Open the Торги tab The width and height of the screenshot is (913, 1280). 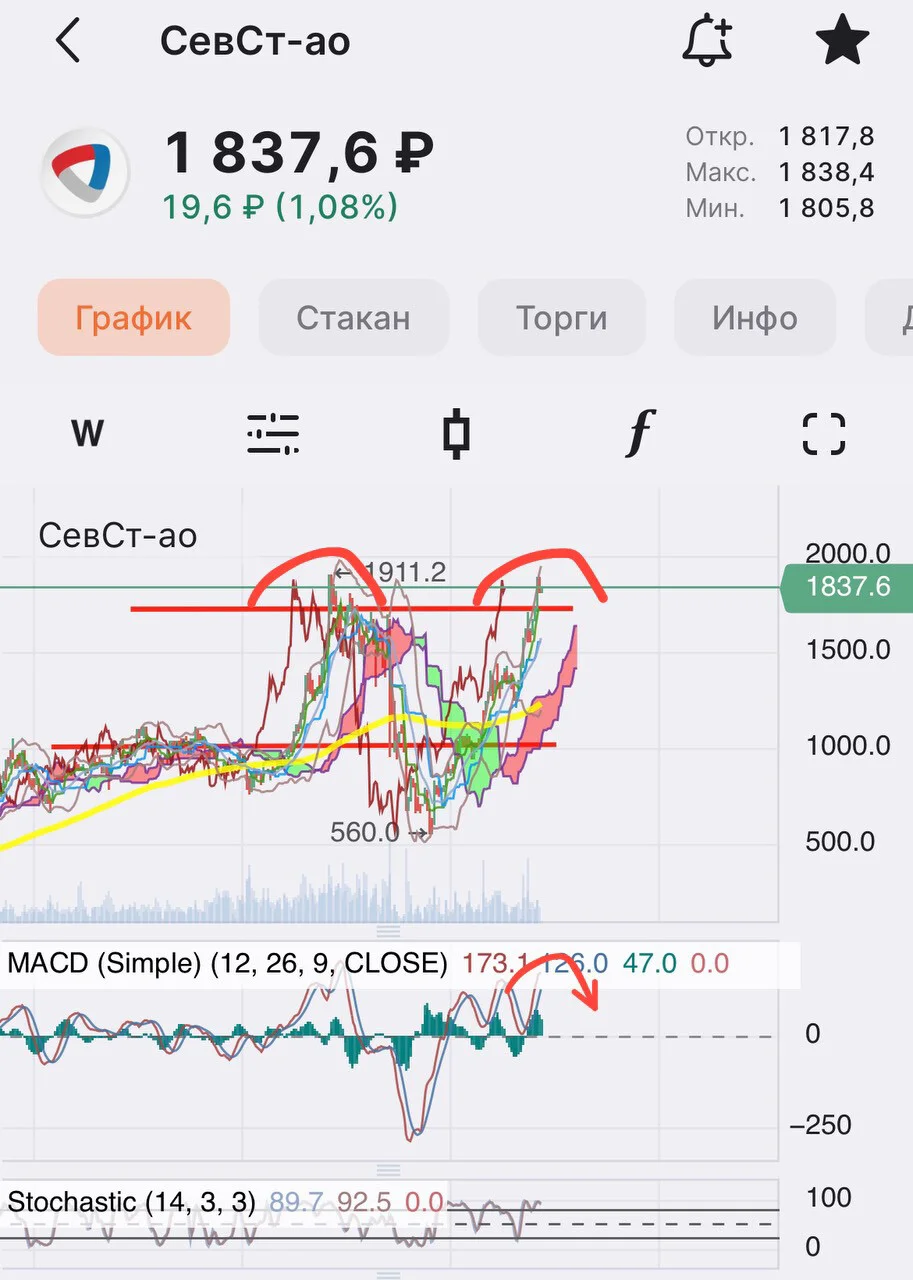pos(562,318)
